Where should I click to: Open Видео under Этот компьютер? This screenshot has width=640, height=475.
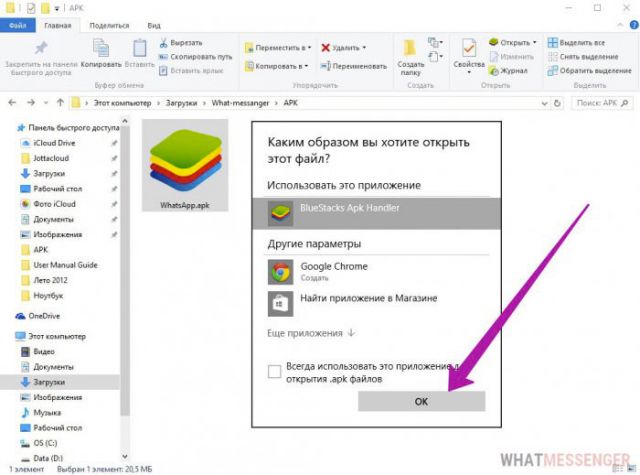[44, 351]
